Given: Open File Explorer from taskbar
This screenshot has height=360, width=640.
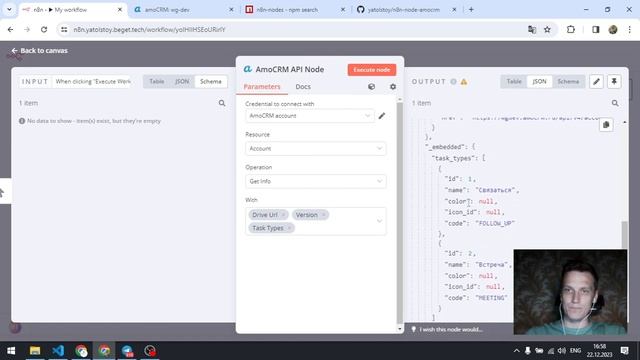Looking at the screenshot, I should coord(35,351).
